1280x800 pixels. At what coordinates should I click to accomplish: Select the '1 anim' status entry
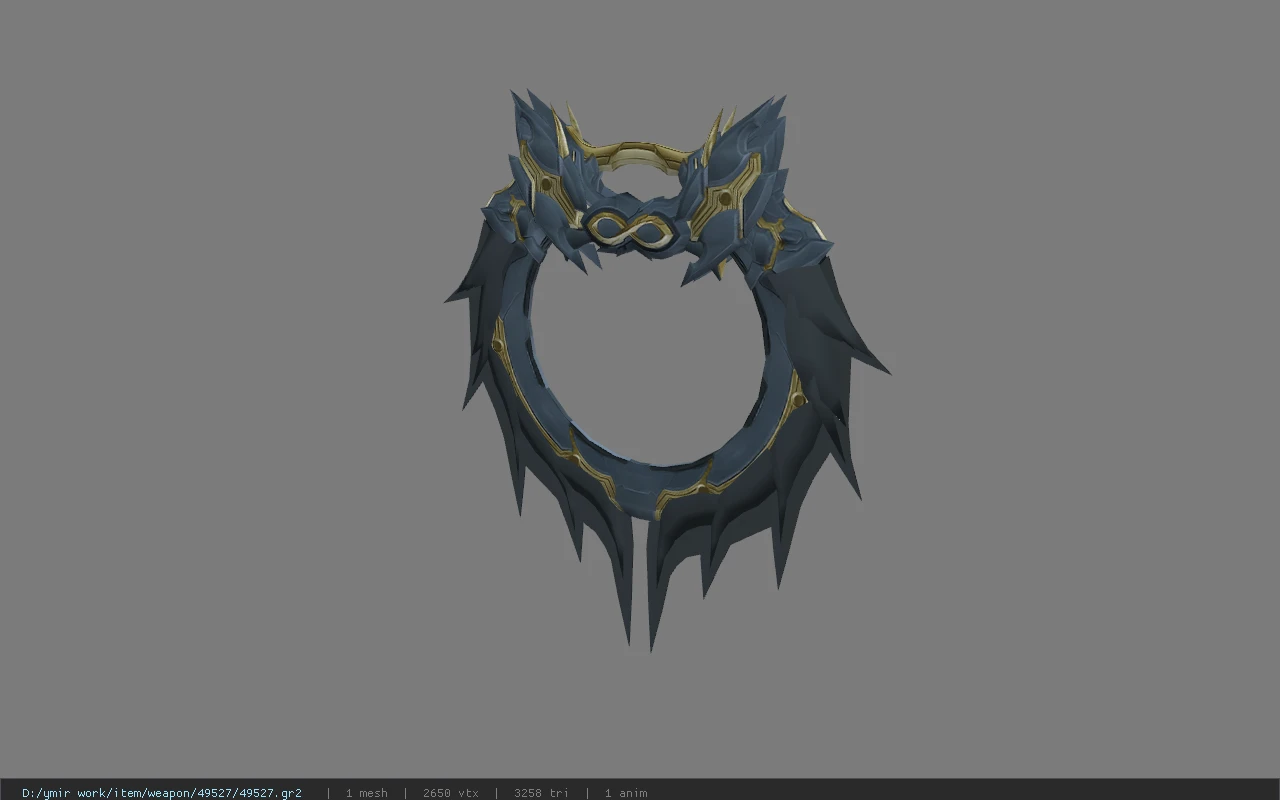click(626, 793)
